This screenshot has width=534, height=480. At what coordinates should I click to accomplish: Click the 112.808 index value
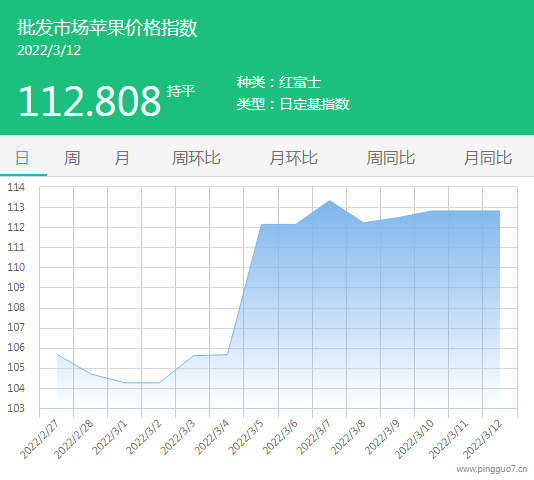90,101
